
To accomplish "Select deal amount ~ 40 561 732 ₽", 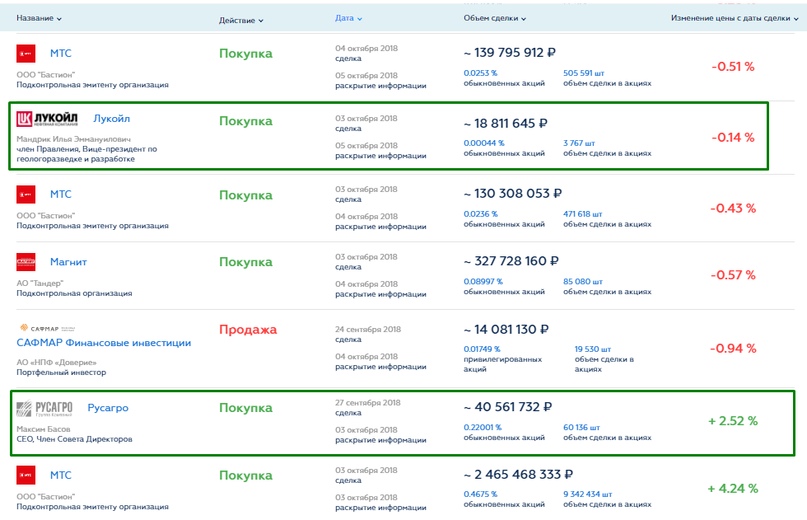I will [507, 407].
